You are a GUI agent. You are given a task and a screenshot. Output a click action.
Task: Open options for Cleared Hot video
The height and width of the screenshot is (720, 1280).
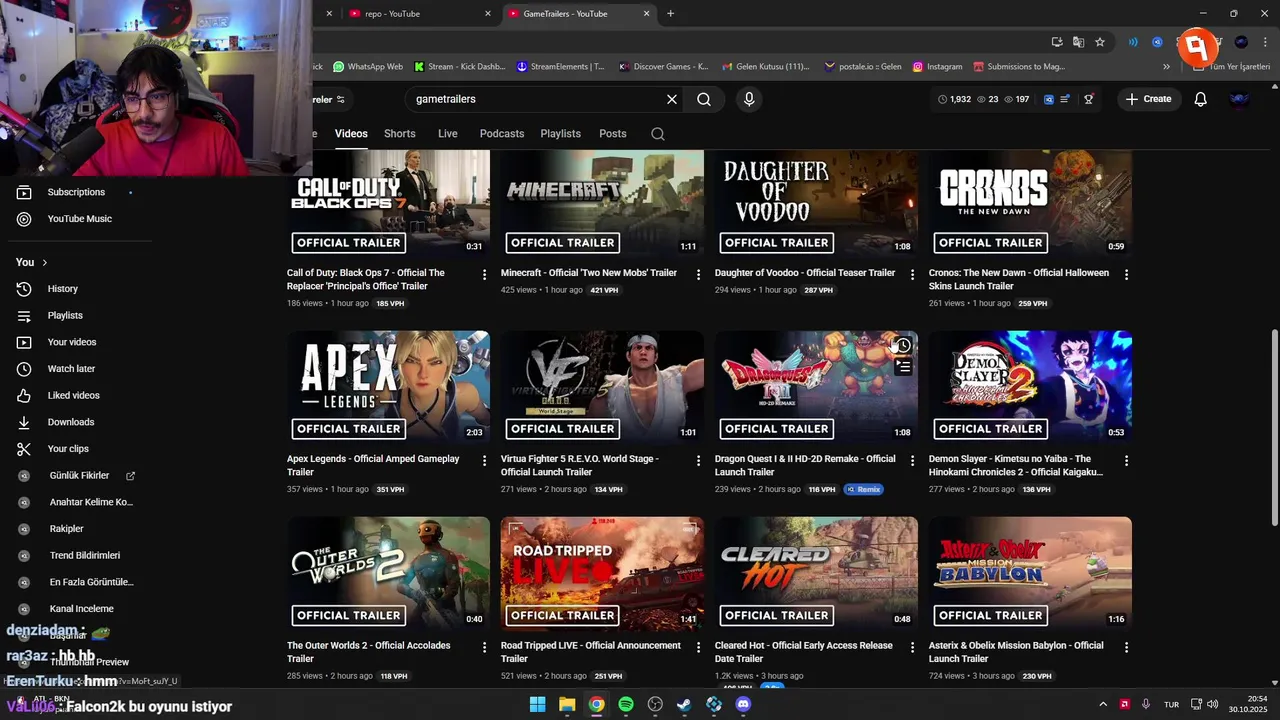click(913, 647)
